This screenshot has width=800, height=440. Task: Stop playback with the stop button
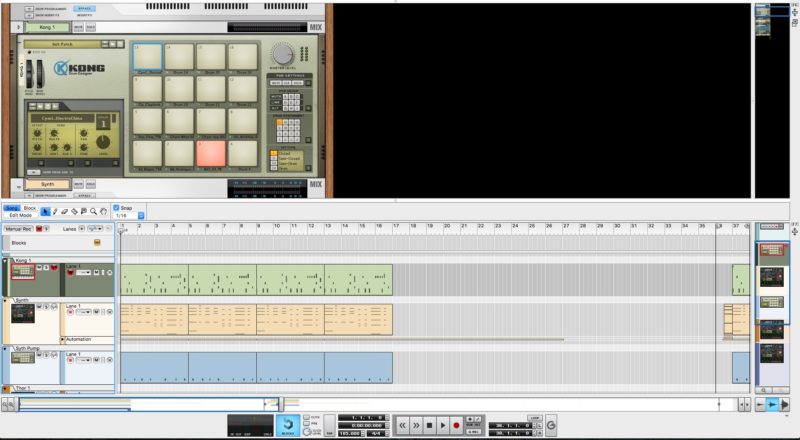click(430, 425)
